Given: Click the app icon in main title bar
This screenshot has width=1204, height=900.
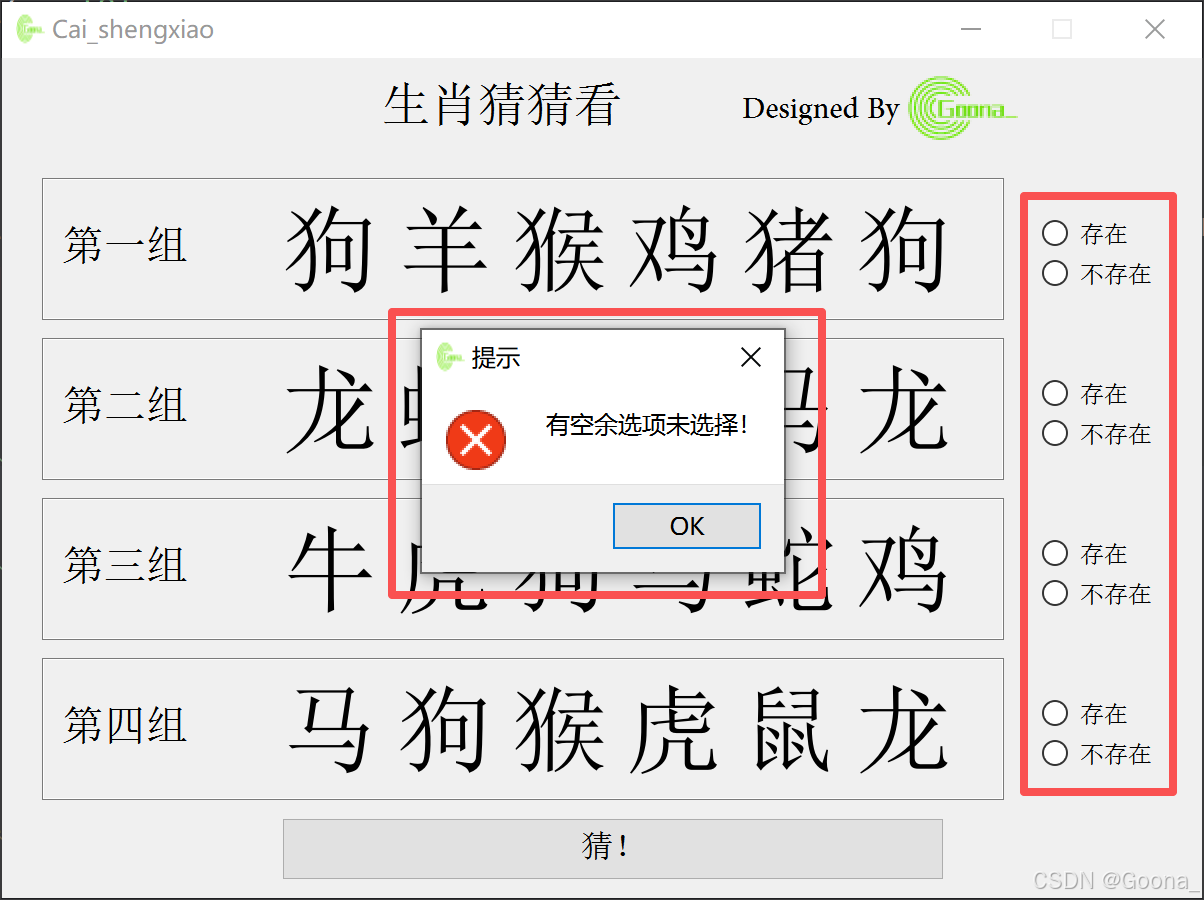Looking at the screenshot, I should coord(30,29).
